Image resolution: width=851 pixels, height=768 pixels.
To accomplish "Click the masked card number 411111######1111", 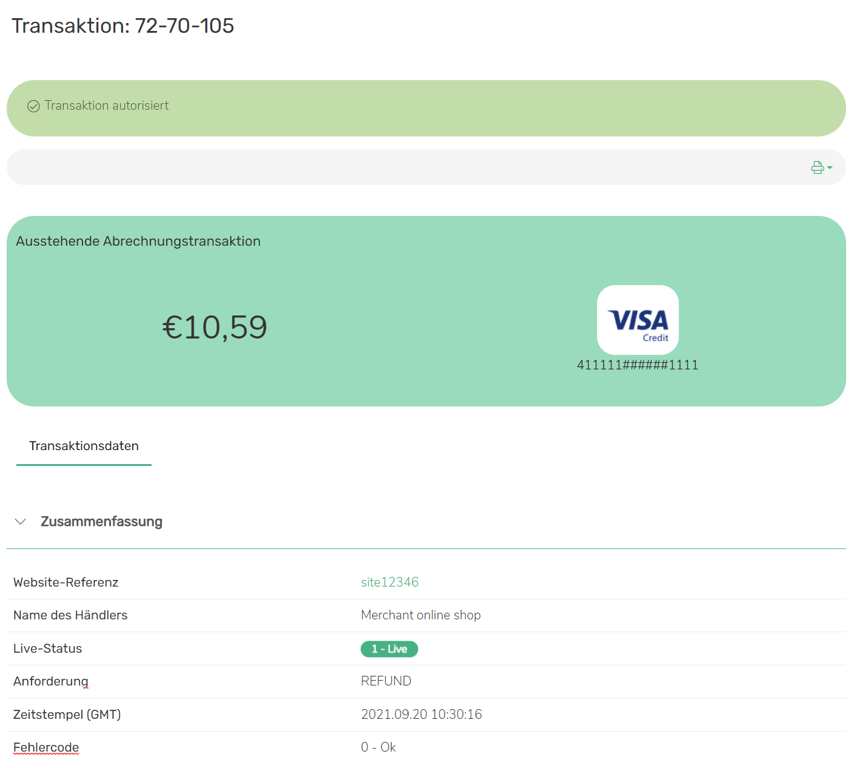I will coord(637,365).
